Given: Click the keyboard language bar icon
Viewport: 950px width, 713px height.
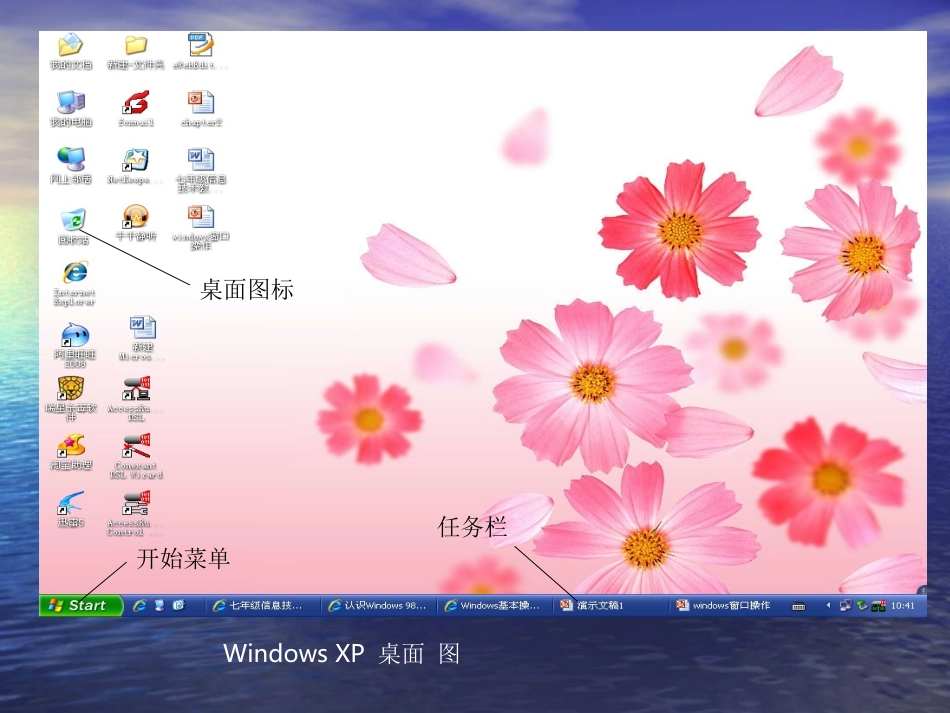Looking at the screenshot, I should 799,606.
